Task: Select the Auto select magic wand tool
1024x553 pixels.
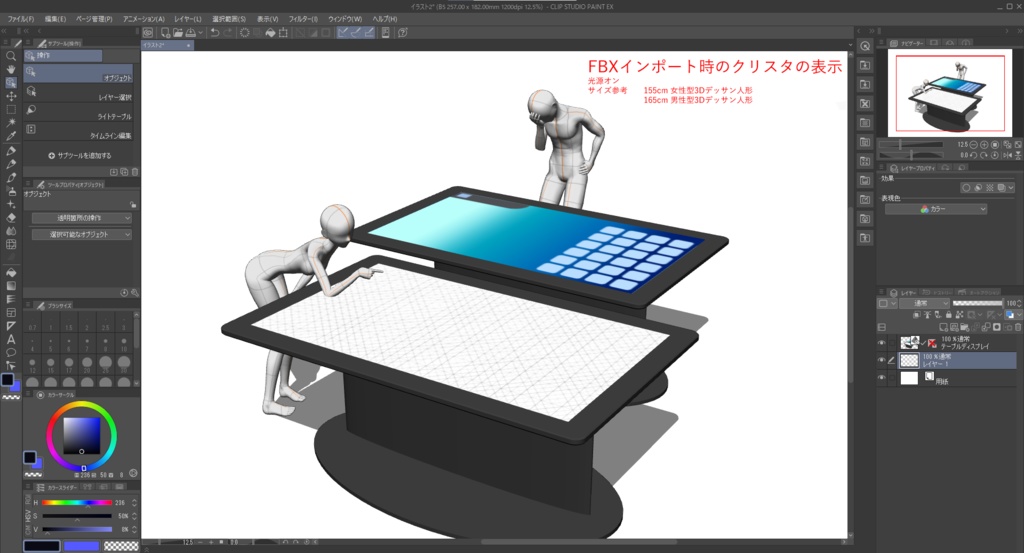Action: pos(10,123)
